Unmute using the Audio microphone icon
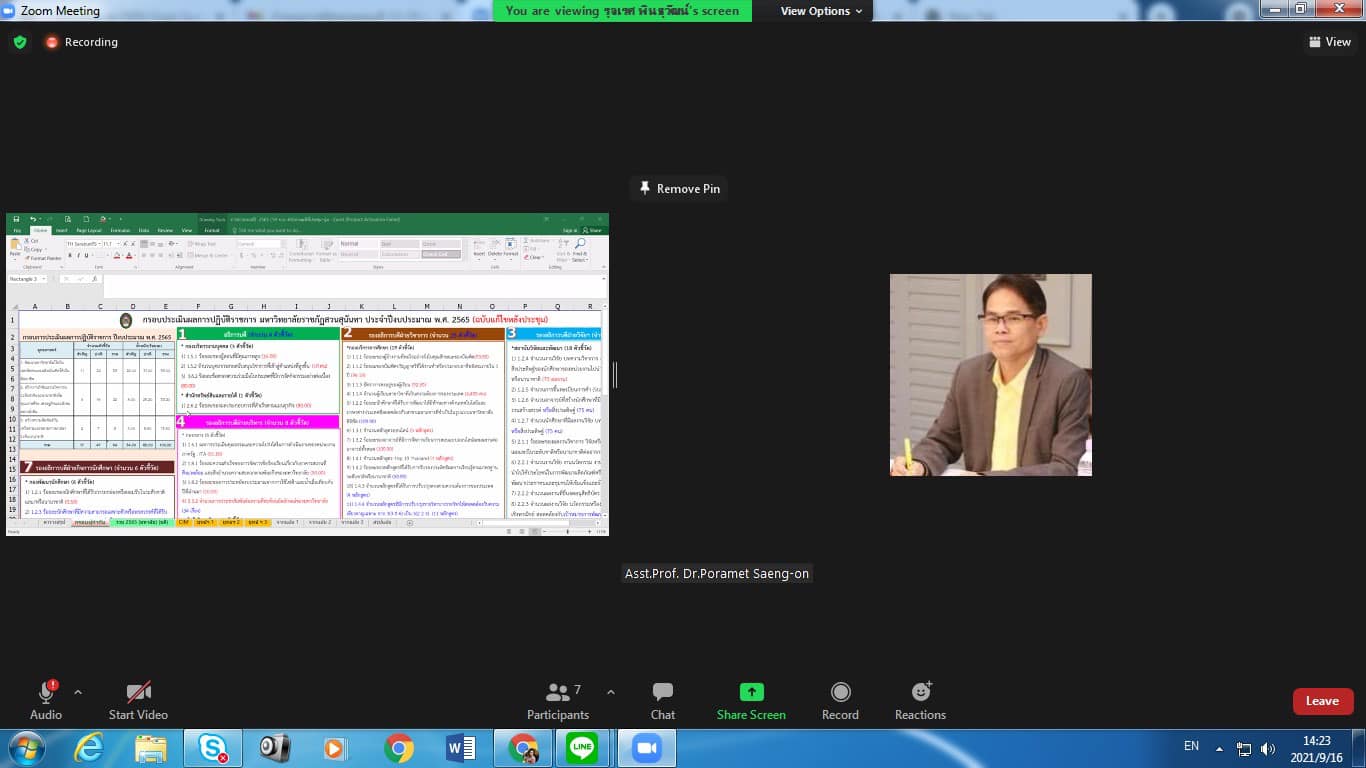This screenshot has height=768, width=1366. click(x=45, y=693)
